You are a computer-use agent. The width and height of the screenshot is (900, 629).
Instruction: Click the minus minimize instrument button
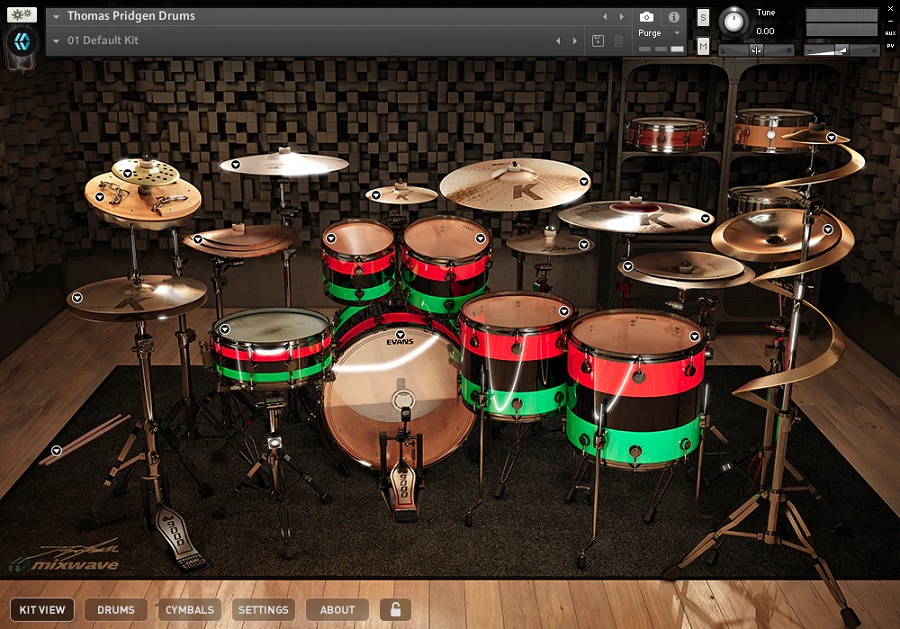pyautogui.click(x=890, y=21)
